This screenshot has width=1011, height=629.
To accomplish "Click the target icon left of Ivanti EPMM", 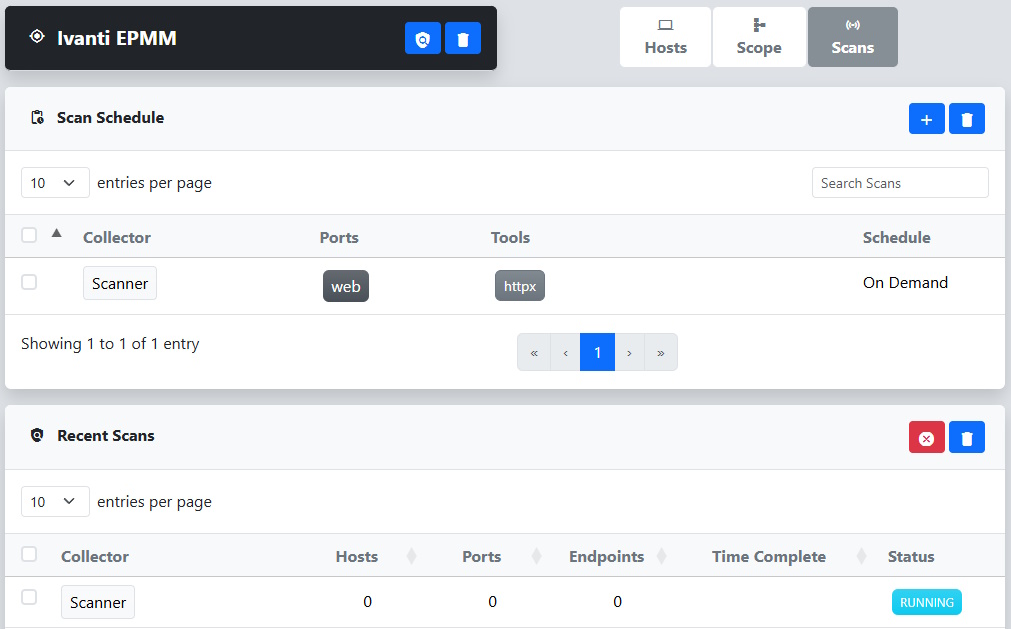I will (37, 37).
